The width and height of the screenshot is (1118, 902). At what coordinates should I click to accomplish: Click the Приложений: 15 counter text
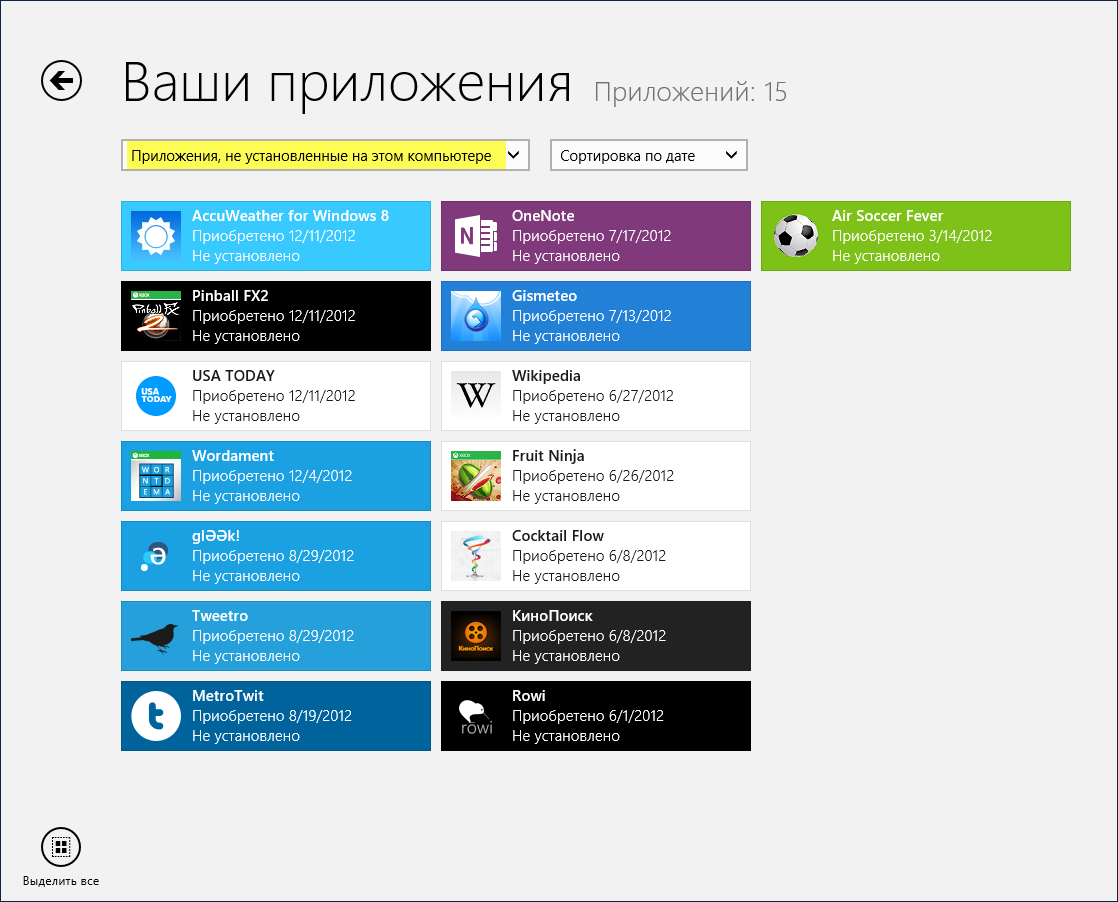690,92
